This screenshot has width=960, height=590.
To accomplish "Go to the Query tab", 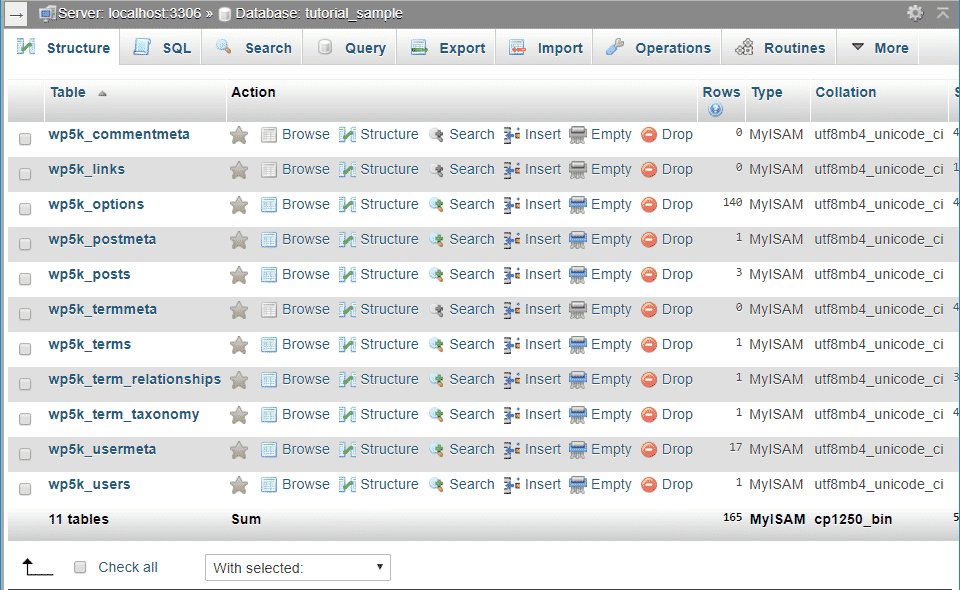I will click(350, 48).
